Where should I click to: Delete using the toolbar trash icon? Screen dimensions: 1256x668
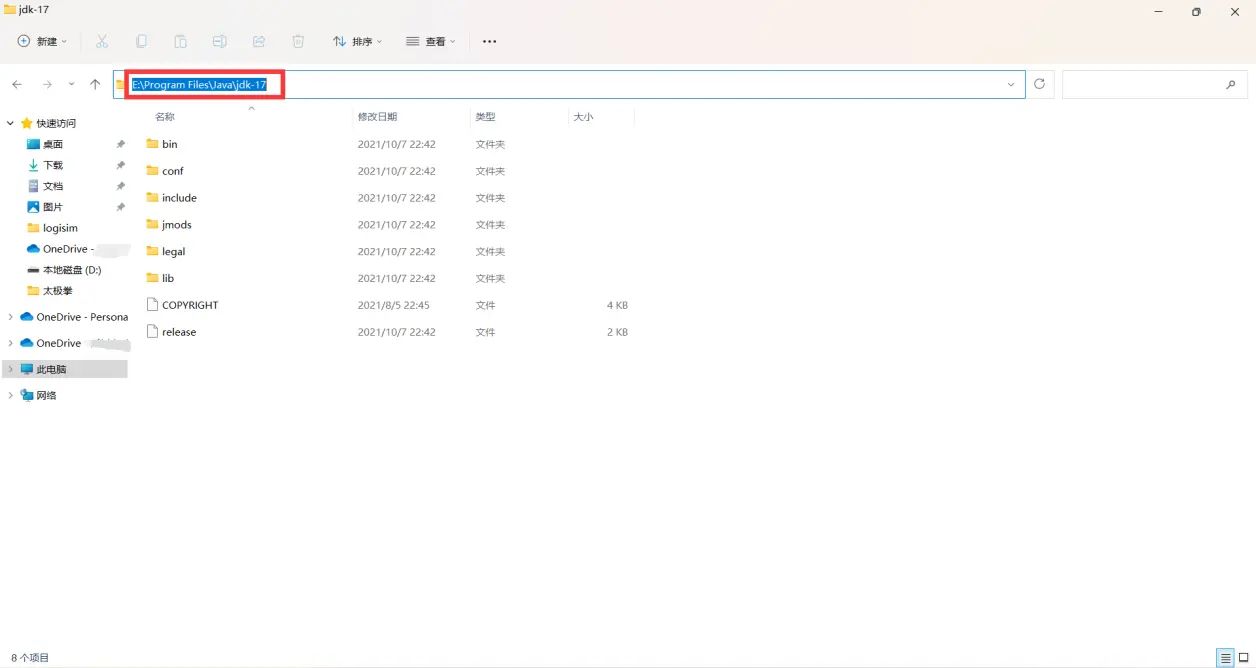point(298,41)
